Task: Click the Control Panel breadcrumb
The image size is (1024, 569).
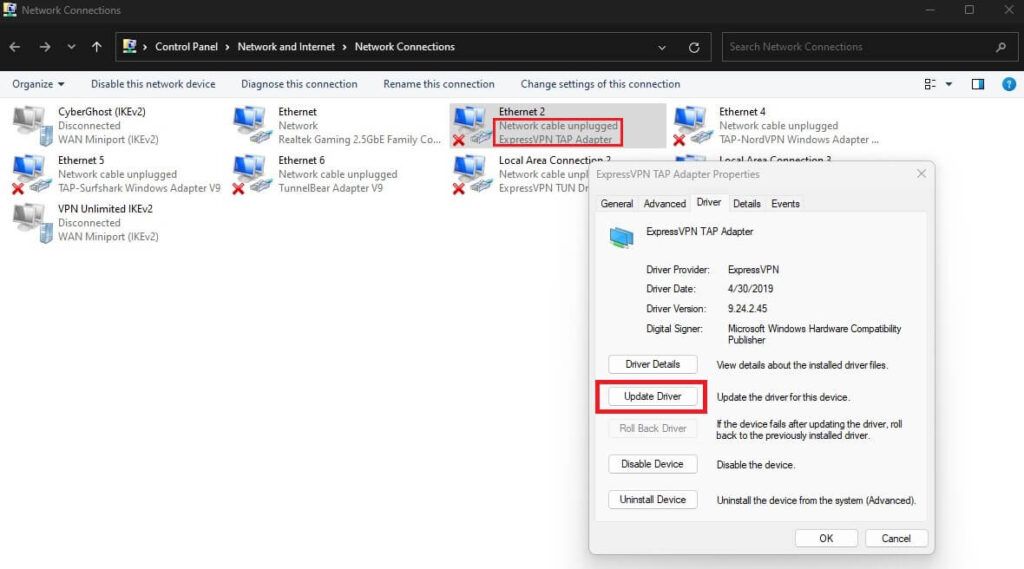Action: [186, 47]
